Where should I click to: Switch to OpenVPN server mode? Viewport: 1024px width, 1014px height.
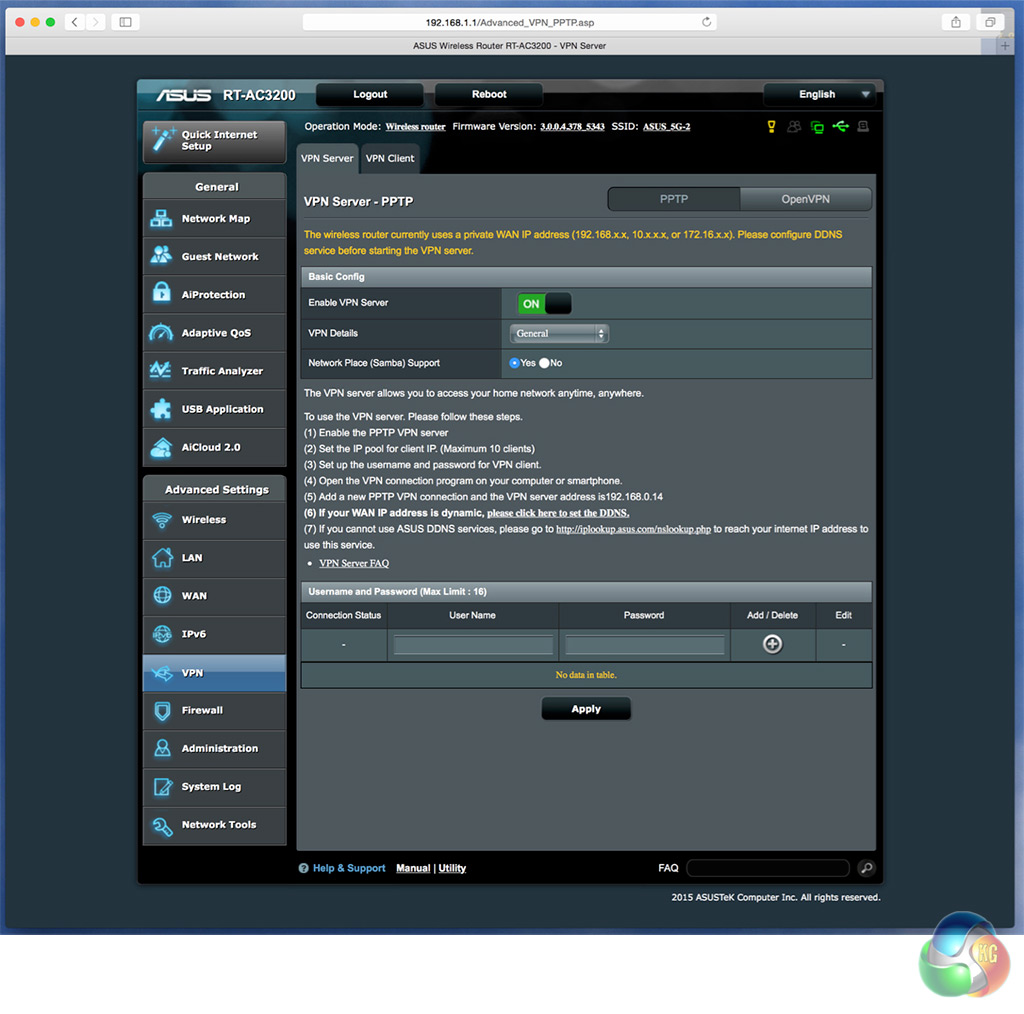805,199
